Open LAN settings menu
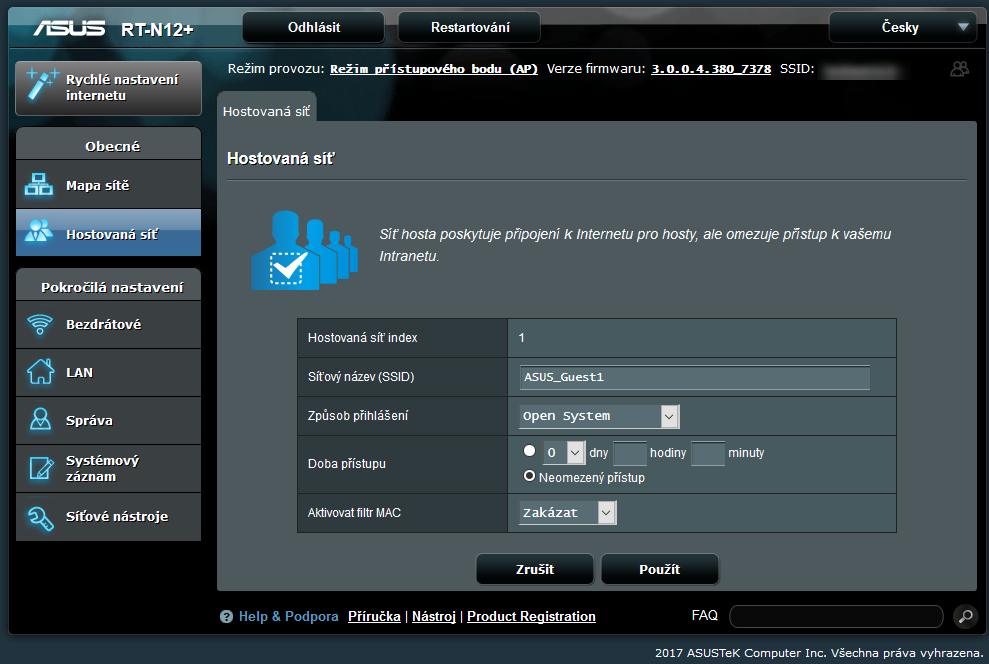 point(108,372)
